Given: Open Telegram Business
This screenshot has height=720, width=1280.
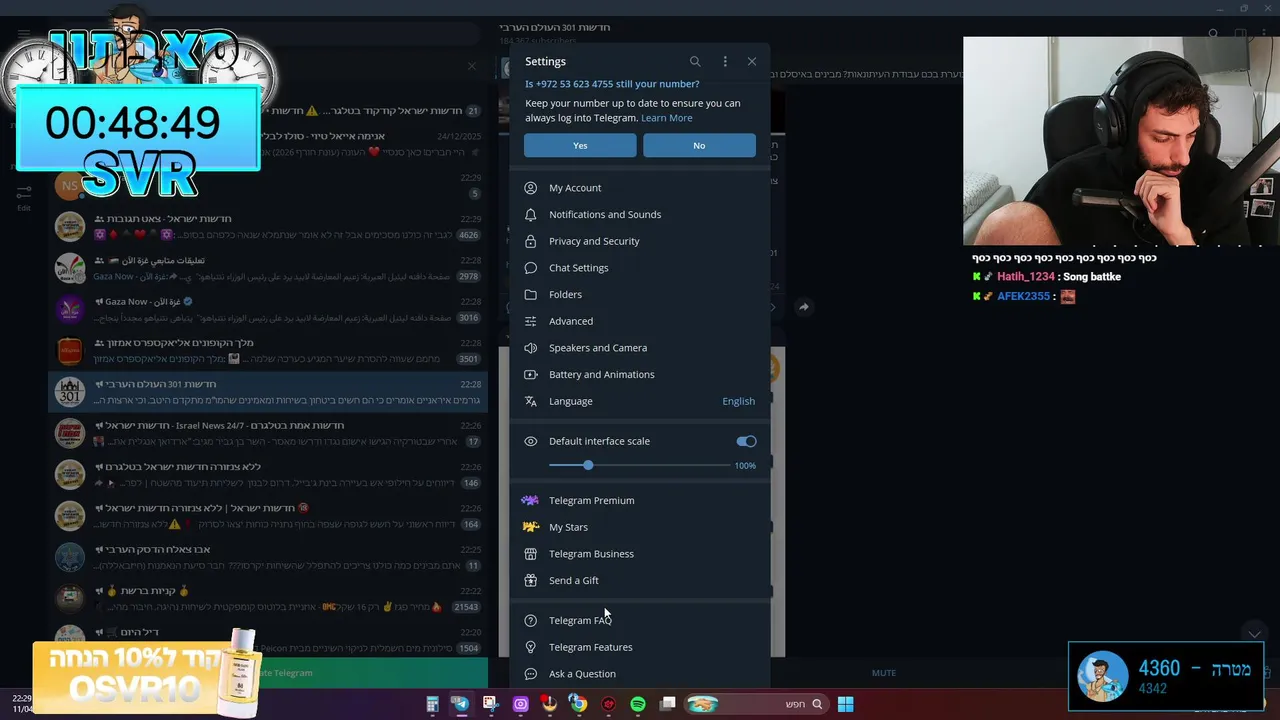Looking at the screenshot, I should 640,554.
